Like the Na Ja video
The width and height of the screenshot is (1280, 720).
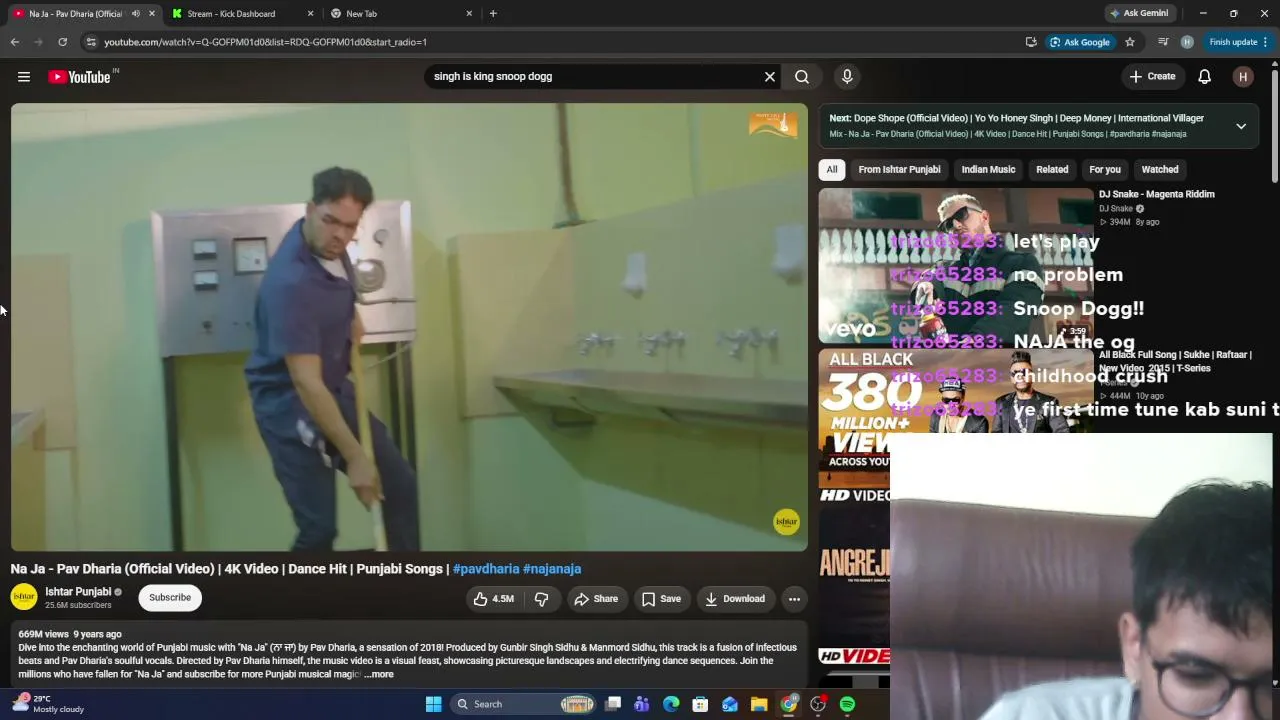(493, 599)
